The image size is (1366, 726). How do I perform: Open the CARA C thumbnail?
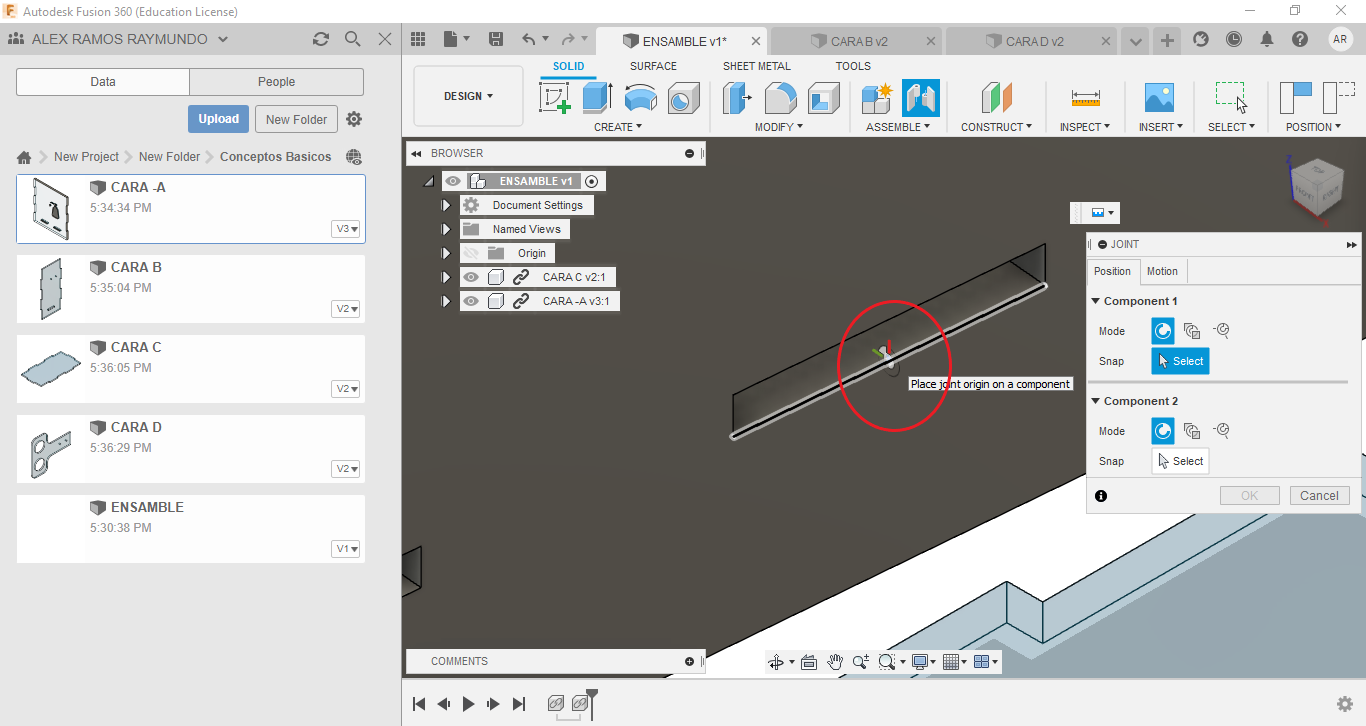pos(51,368)
